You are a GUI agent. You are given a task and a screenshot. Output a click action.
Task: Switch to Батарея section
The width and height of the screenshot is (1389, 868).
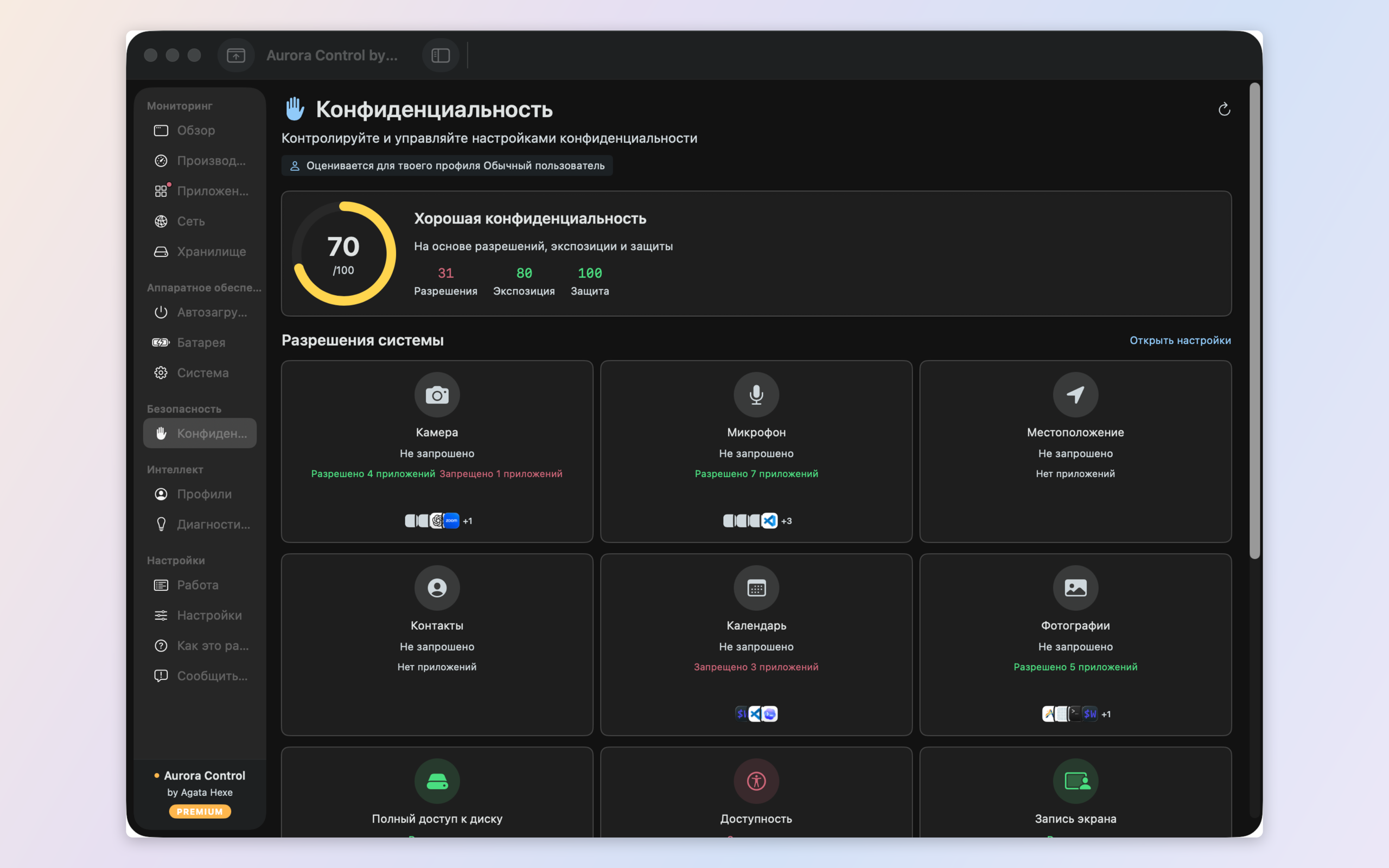point(200,342)
